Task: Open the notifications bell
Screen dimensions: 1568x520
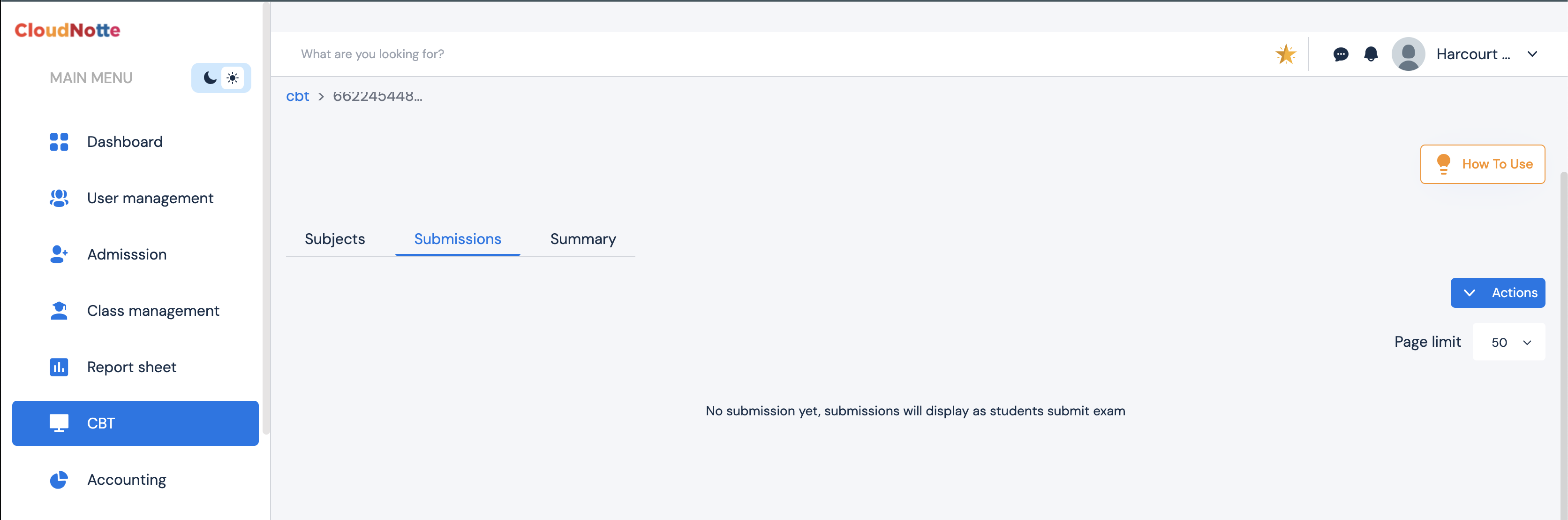Action: [1371, 54]
